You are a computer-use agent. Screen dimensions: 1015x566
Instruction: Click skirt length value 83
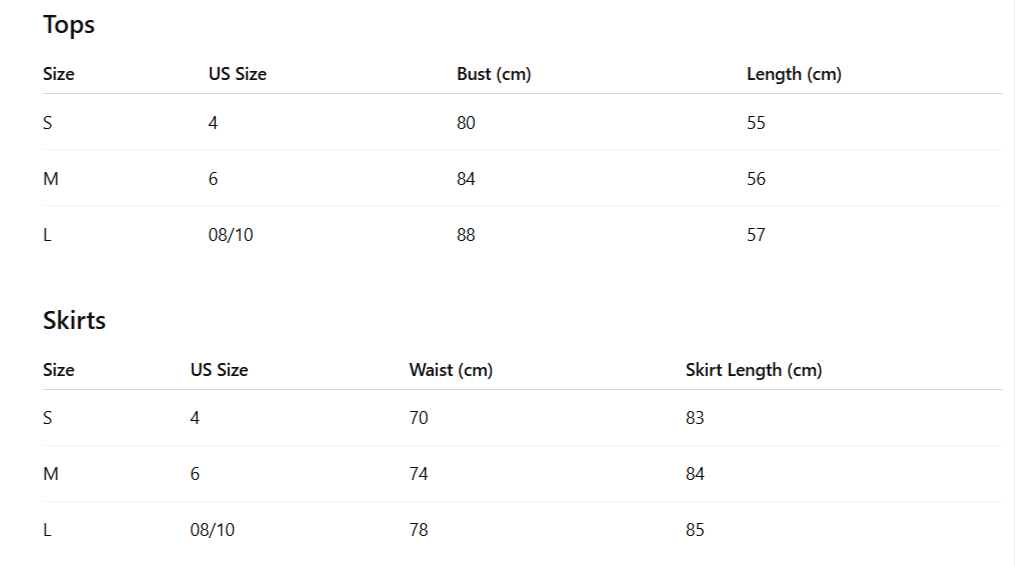tap(695, 418)
